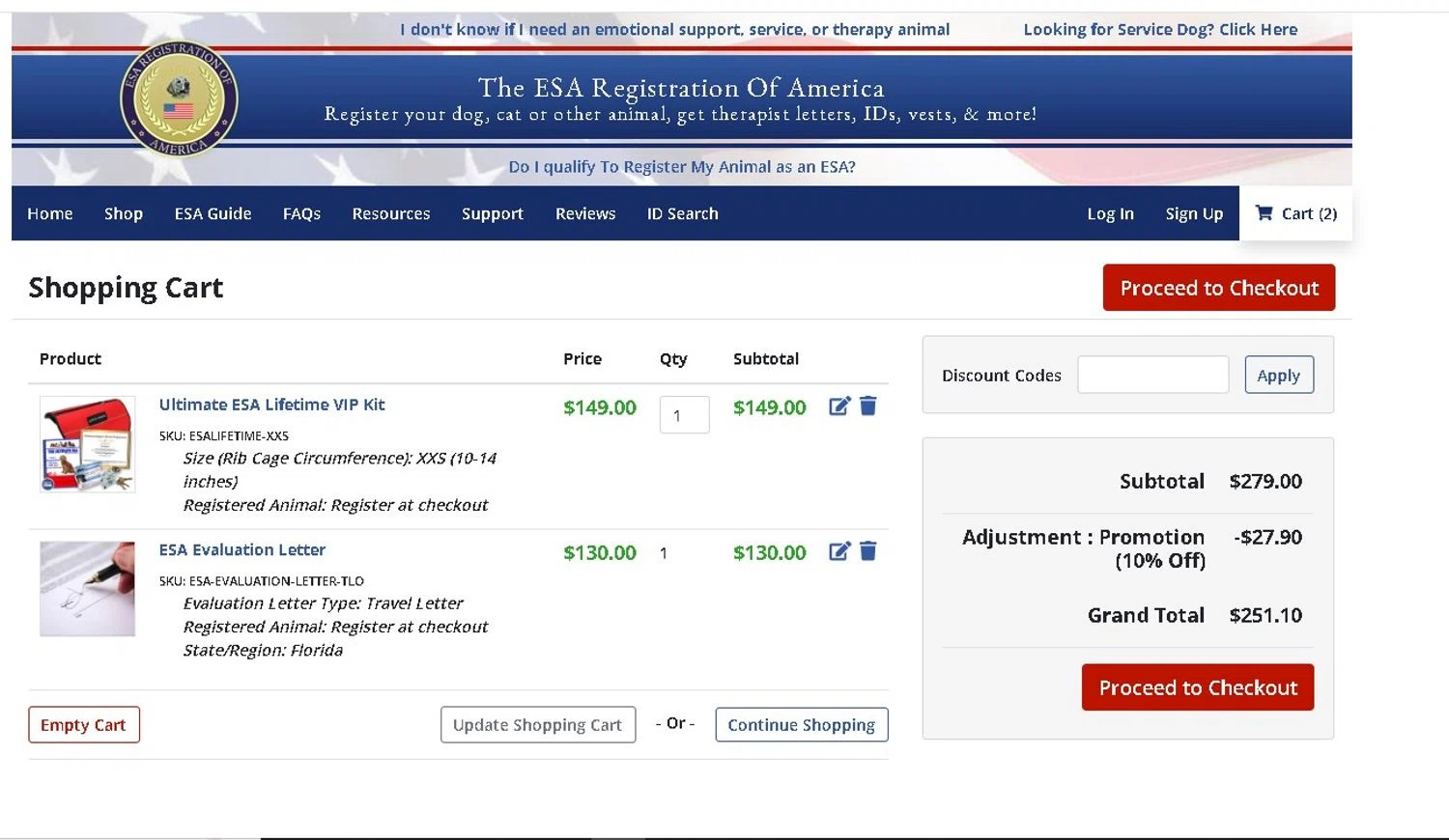Open ID Search in the navigation bar

click(x=683, y=213)
